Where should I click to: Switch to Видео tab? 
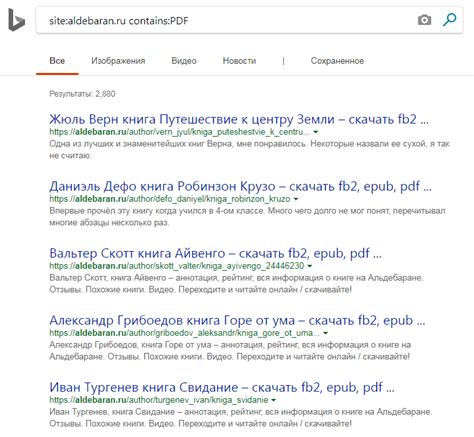tap(184, 61)
